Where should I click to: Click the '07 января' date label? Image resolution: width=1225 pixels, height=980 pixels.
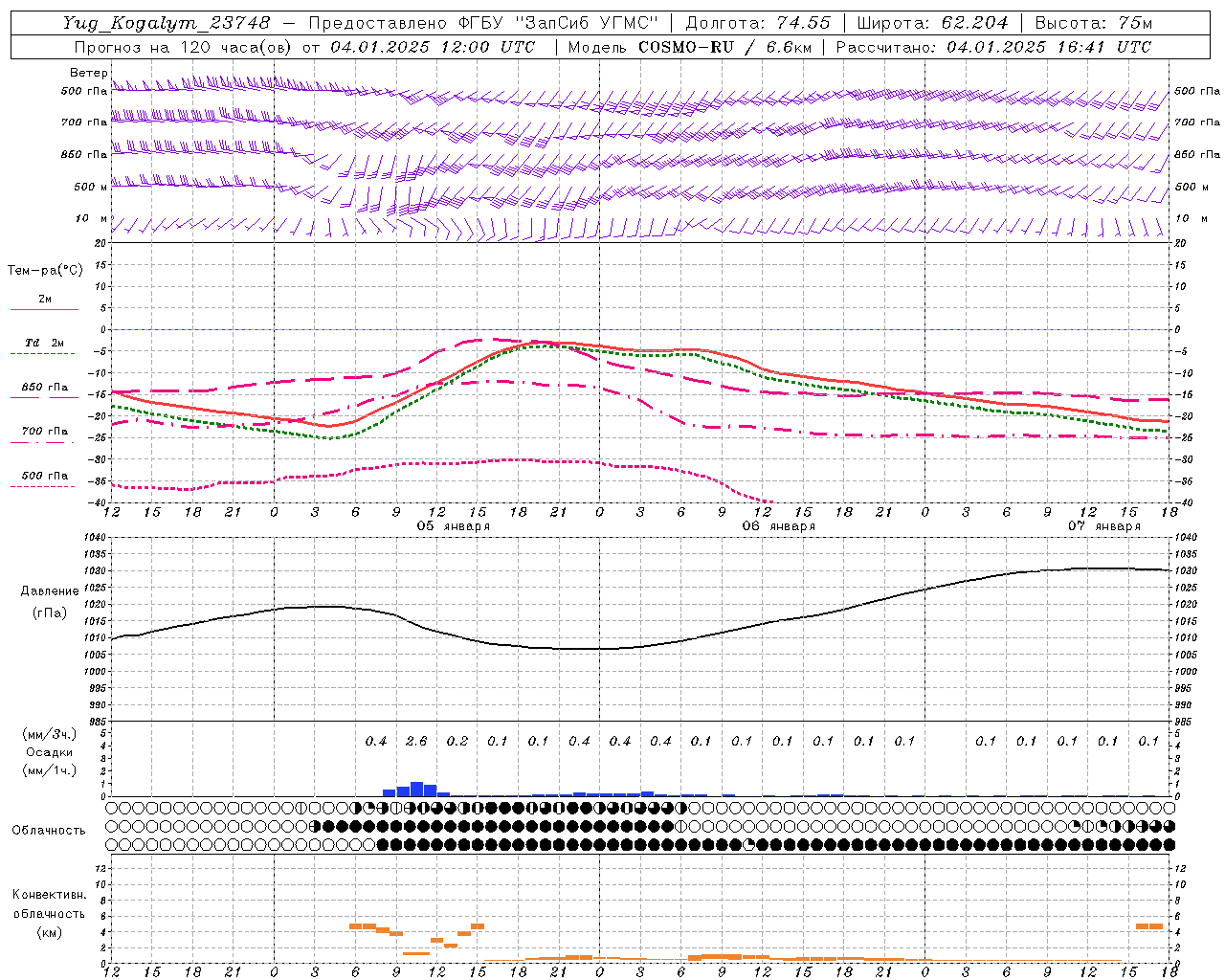(x=1104, y=526)
